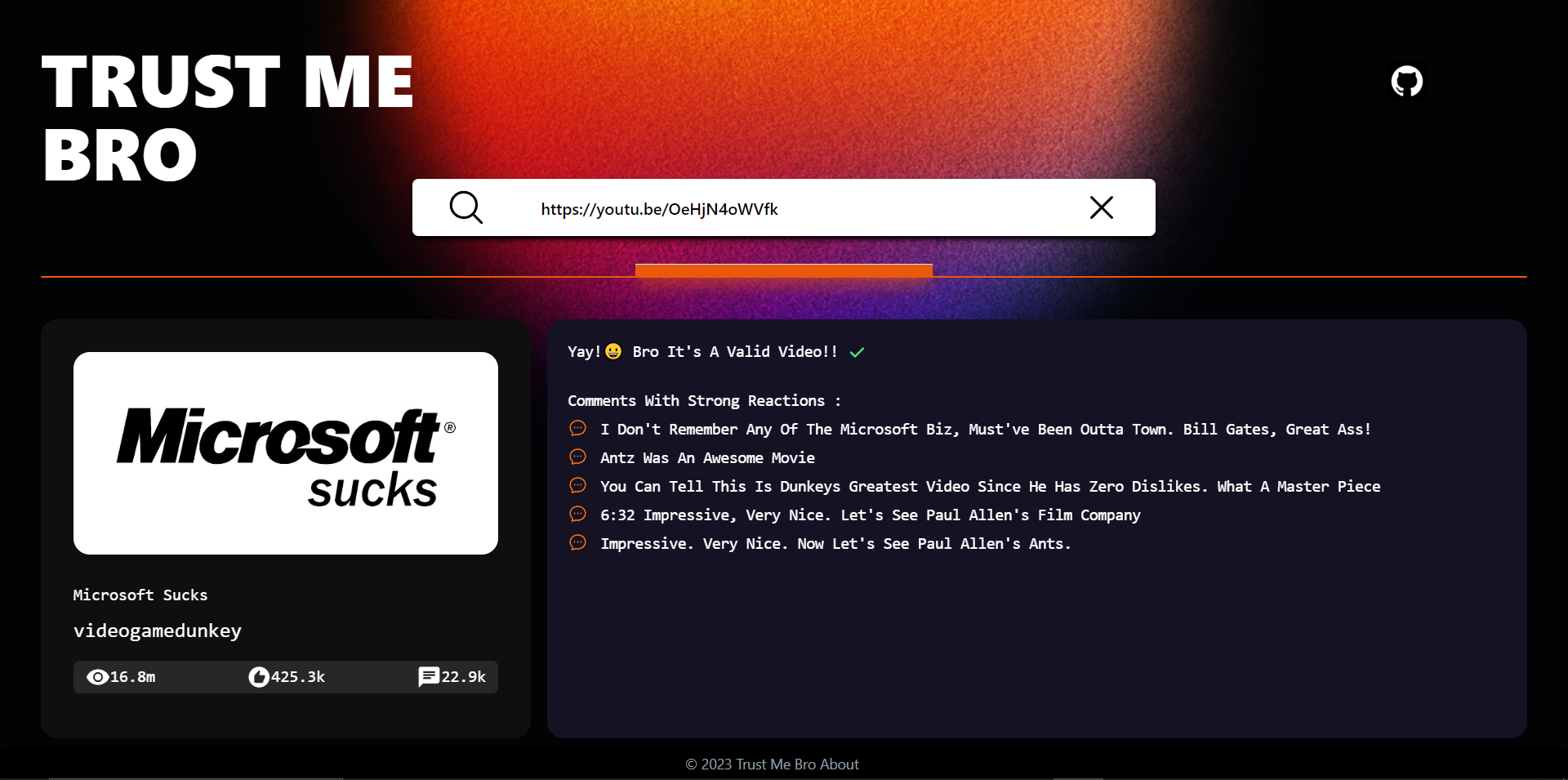Click comment bubble icon beside Antz comment
Viewport: 1568px width, 780px height.
(x=577, y=457)
